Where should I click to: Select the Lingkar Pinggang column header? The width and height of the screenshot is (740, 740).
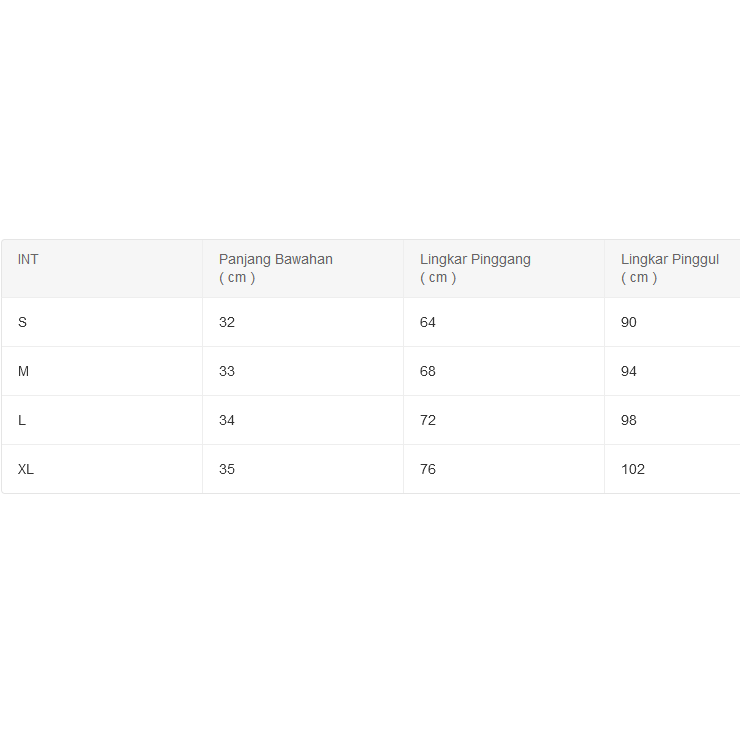coord(475,268)
